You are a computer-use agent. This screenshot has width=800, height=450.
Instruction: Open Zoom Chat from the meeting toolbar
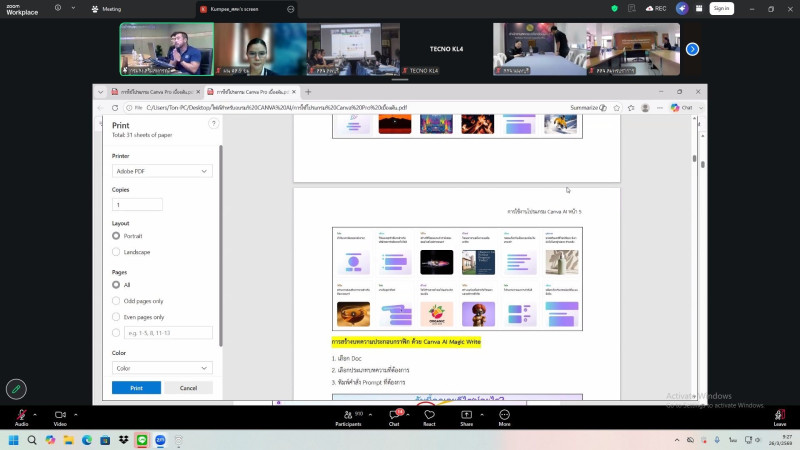click(394, 415)
